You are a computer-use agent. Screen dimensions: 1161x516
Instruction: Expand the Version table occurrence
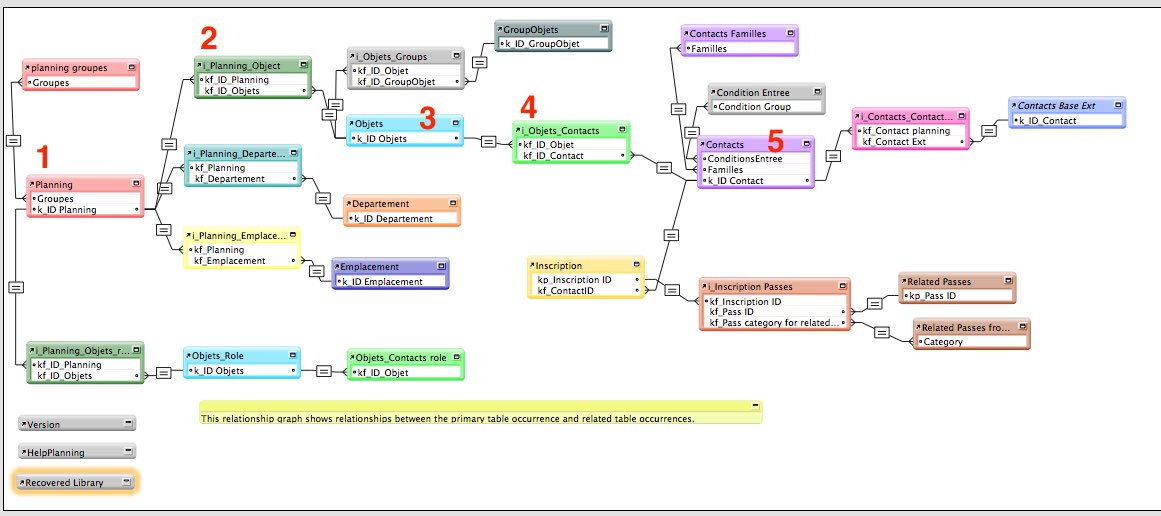pyautogui.click(x=128, y=423)
